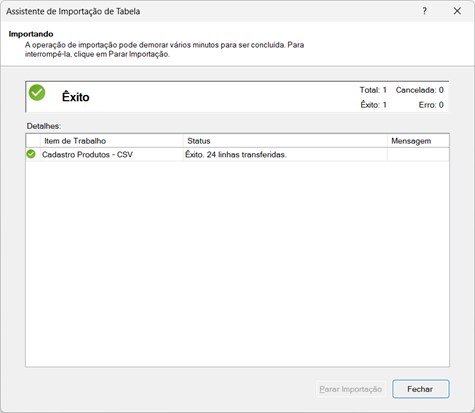Close the Assistente de Importação dialog

(x=457, y=11)
